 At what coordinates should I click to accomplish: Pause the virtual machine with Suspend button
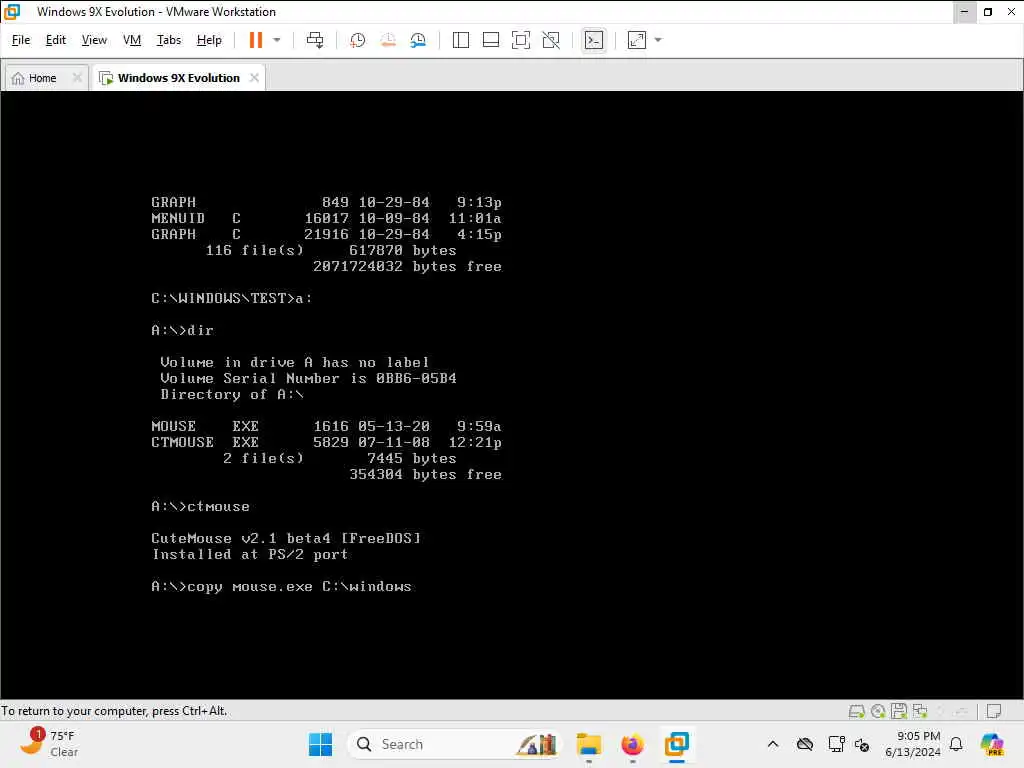(x=255, y=40)
